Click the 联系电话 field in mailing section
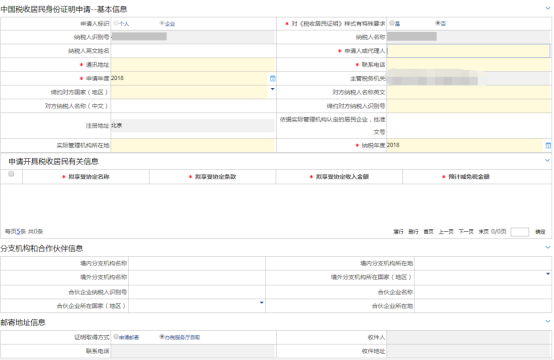 (193, 351)
